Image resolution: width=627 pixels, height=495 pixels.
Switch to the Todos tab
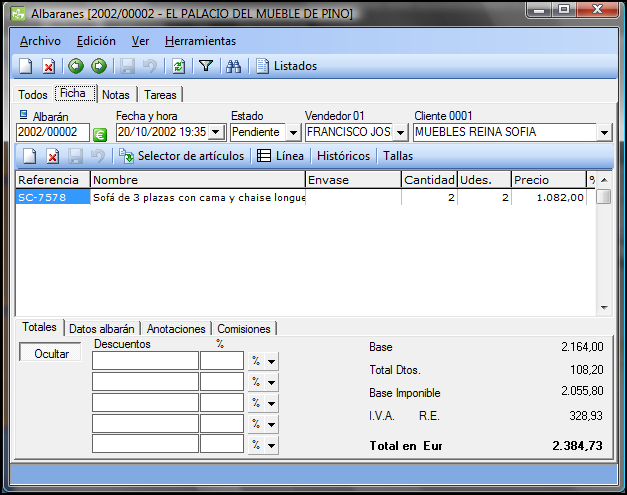coord(33,95)
